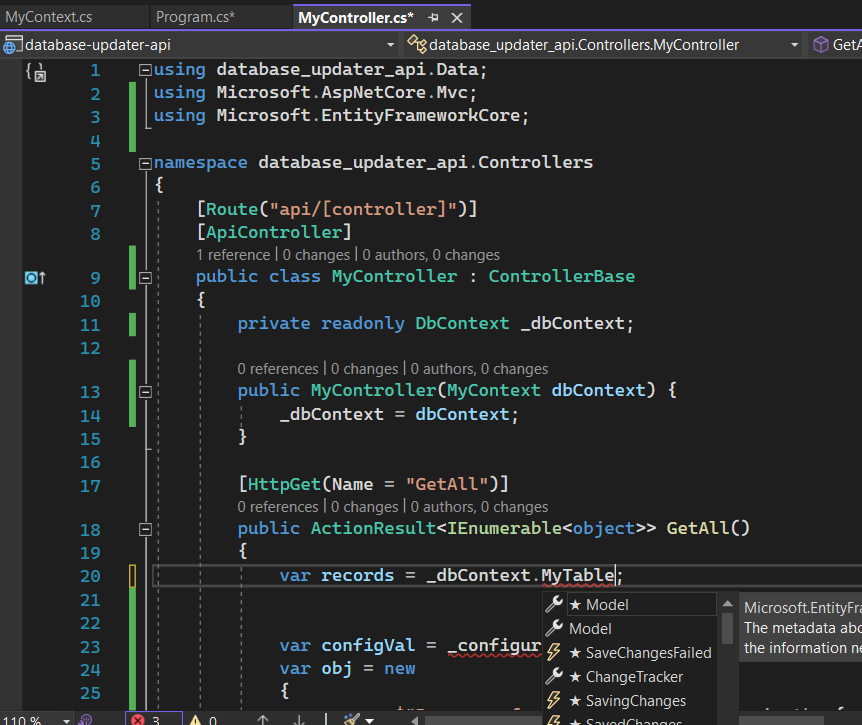This screenshot has height=725, width=862.
Task: Click the DbContext type on line 11
Action: 462,323
